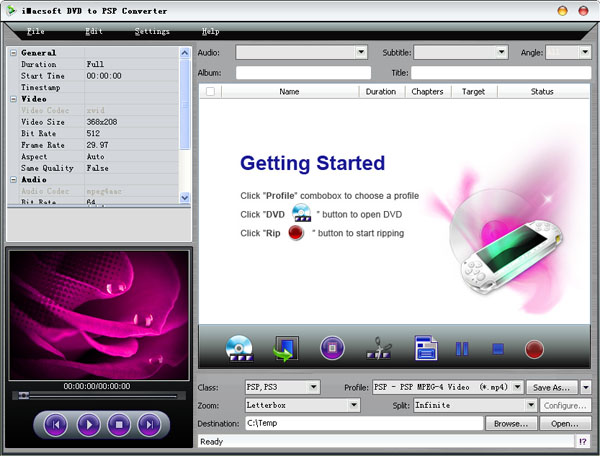Click the green-arrow import file toolbar icon
This screenshot has width=600, height=456.
(x=286, y=349)
